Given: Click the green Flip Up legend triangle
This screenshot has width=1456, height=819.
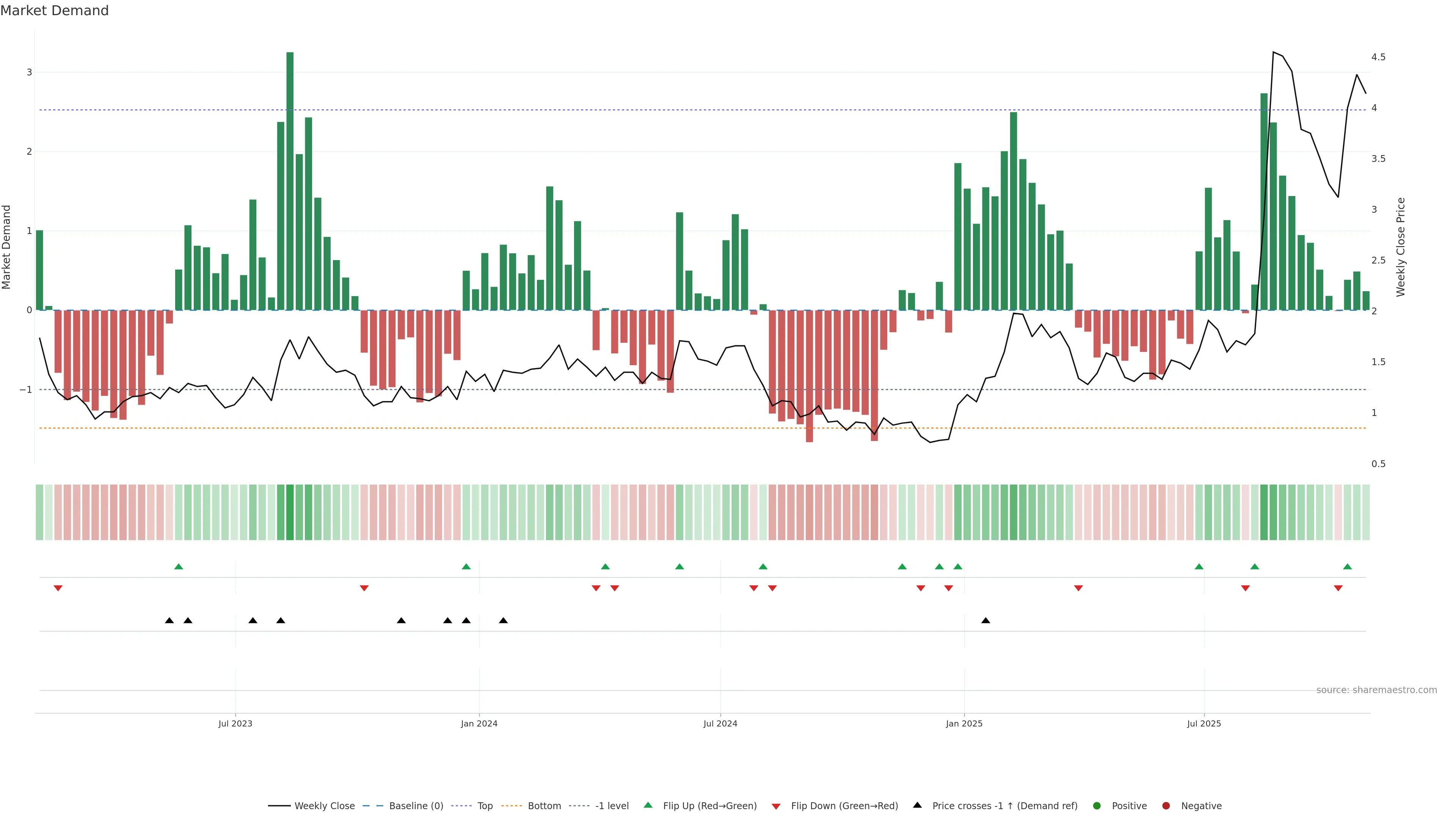Looking at the screenshot, I should [x=648, y=805].
